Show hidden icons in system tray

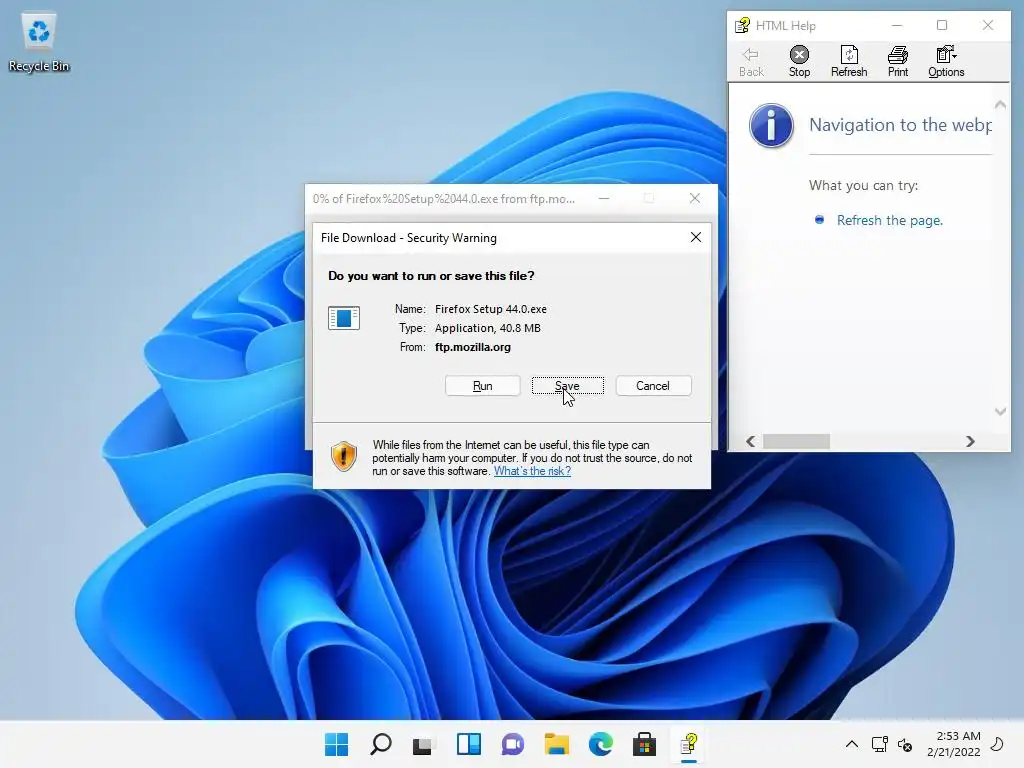click(852, 744)
